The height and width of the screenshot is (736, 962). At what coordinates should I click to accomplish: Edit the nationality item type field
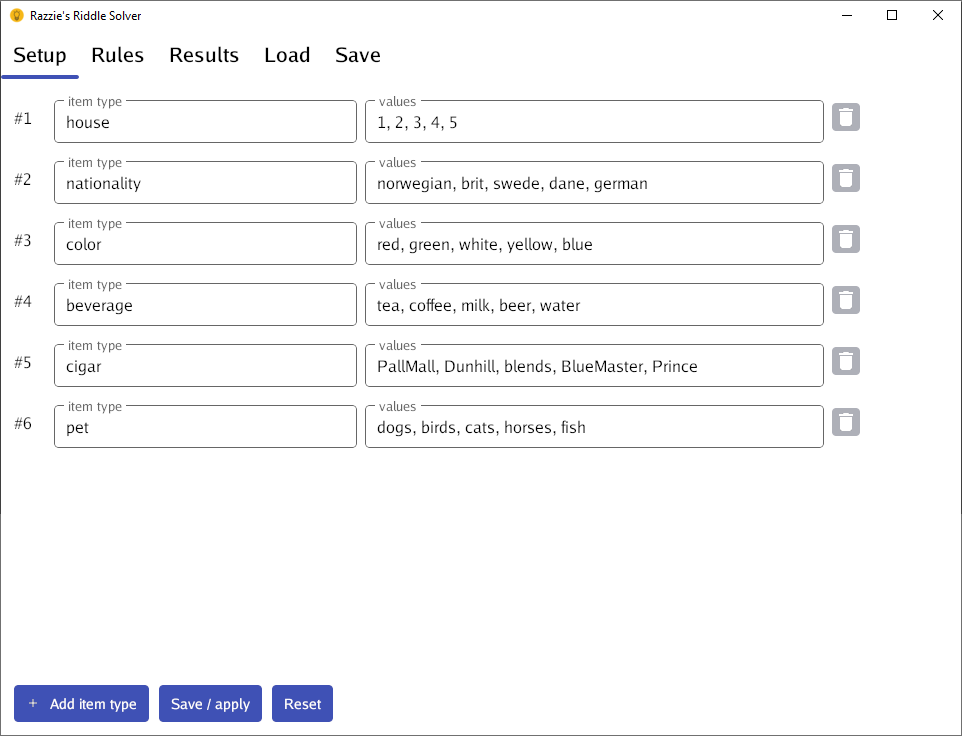click(x=206, y=182)
